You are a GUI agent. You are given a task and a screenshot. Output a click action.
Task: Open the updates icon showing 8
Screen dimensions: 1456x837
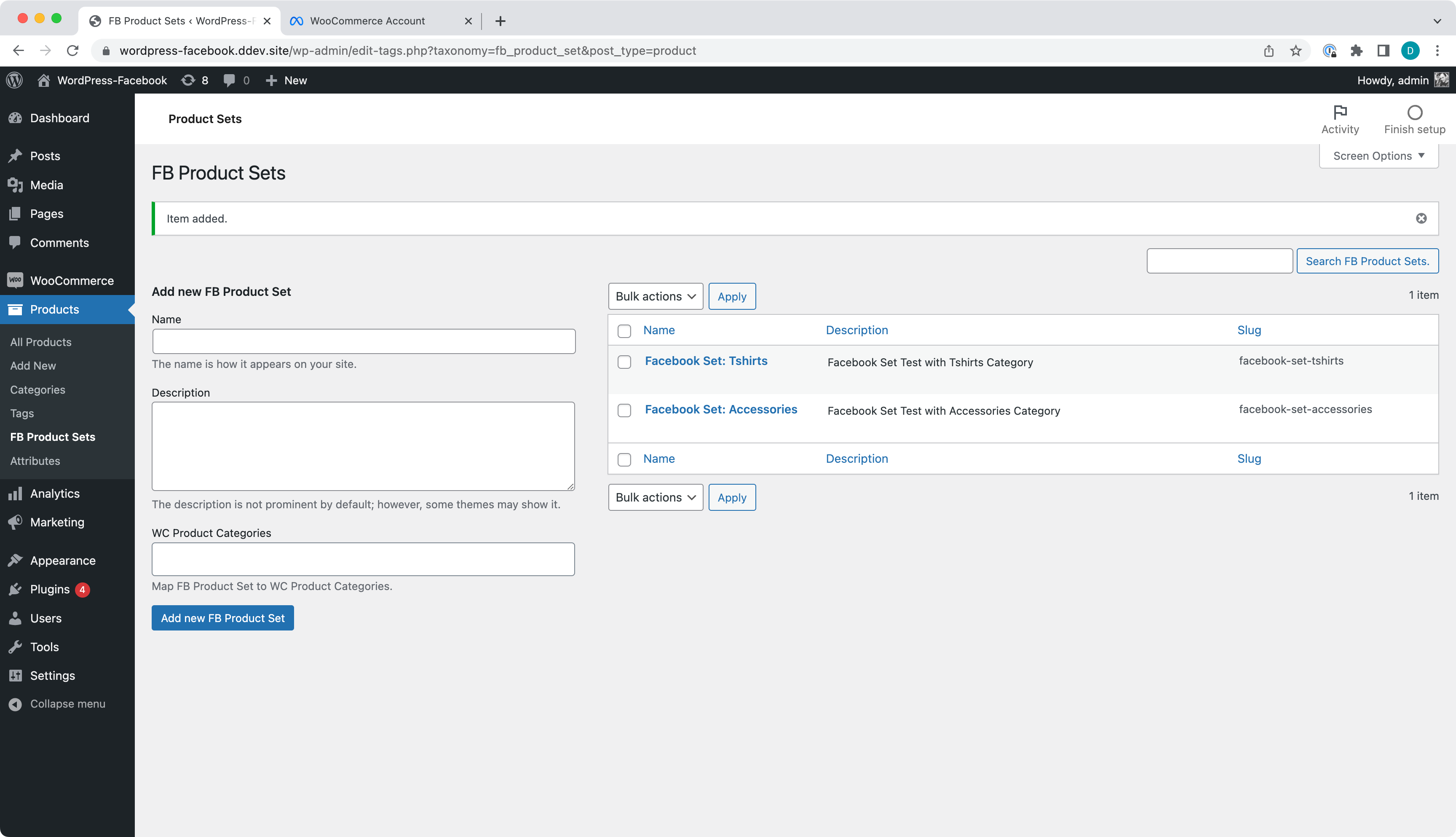pos(188,80)
